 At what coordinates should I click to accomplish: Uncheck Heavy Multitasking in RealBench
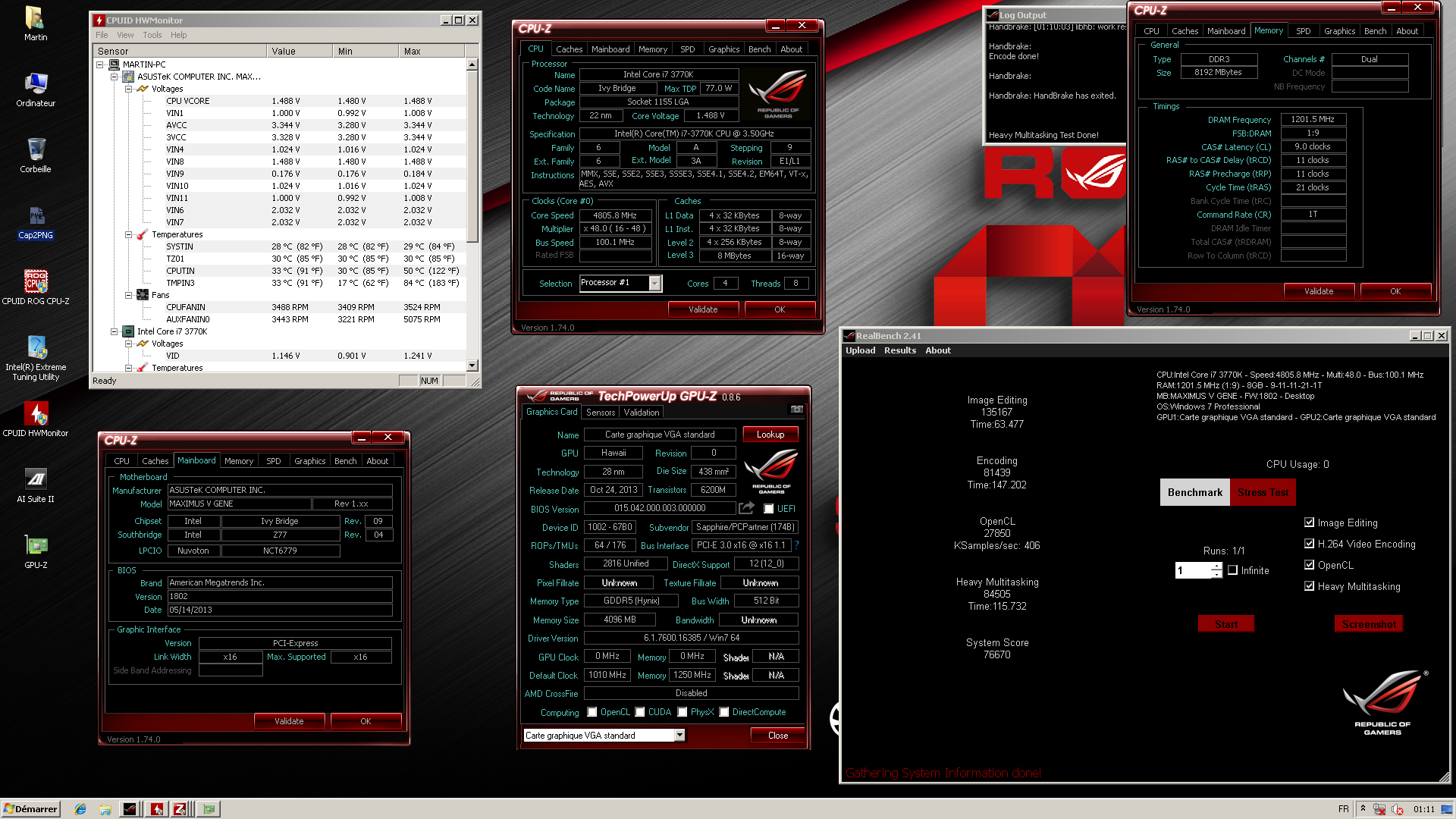(1309, 586)
